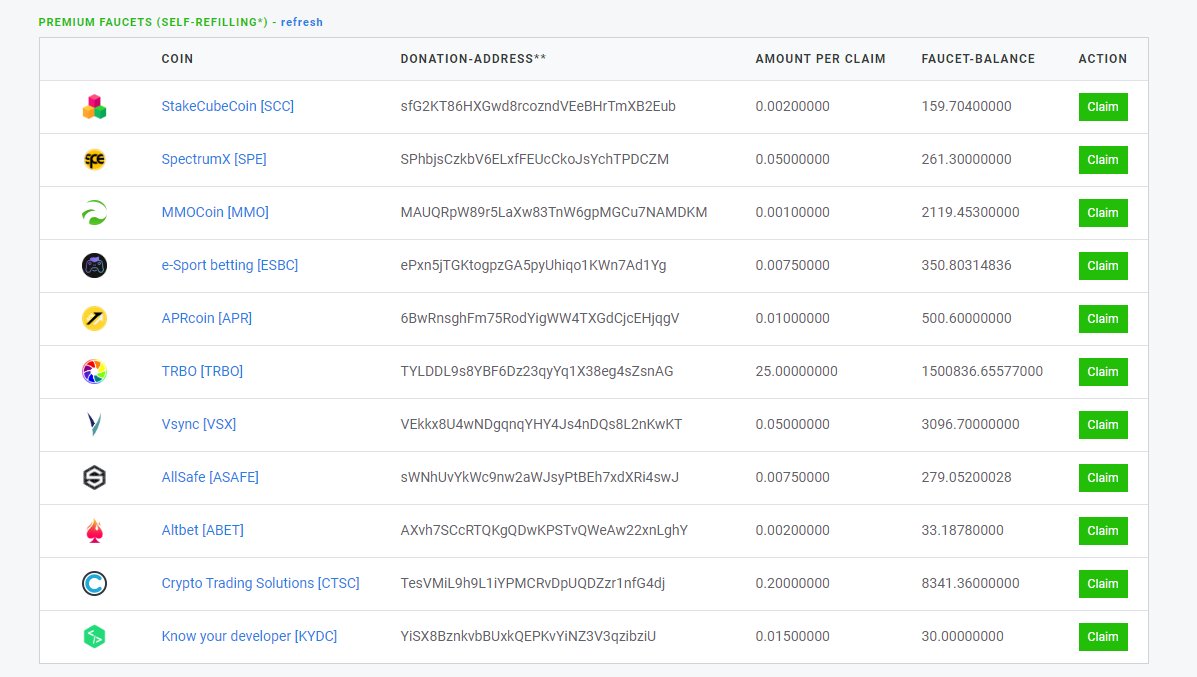Click Claim in the AllSafe row
This screenshot has height=677, width=1197.
point(1102,478)
